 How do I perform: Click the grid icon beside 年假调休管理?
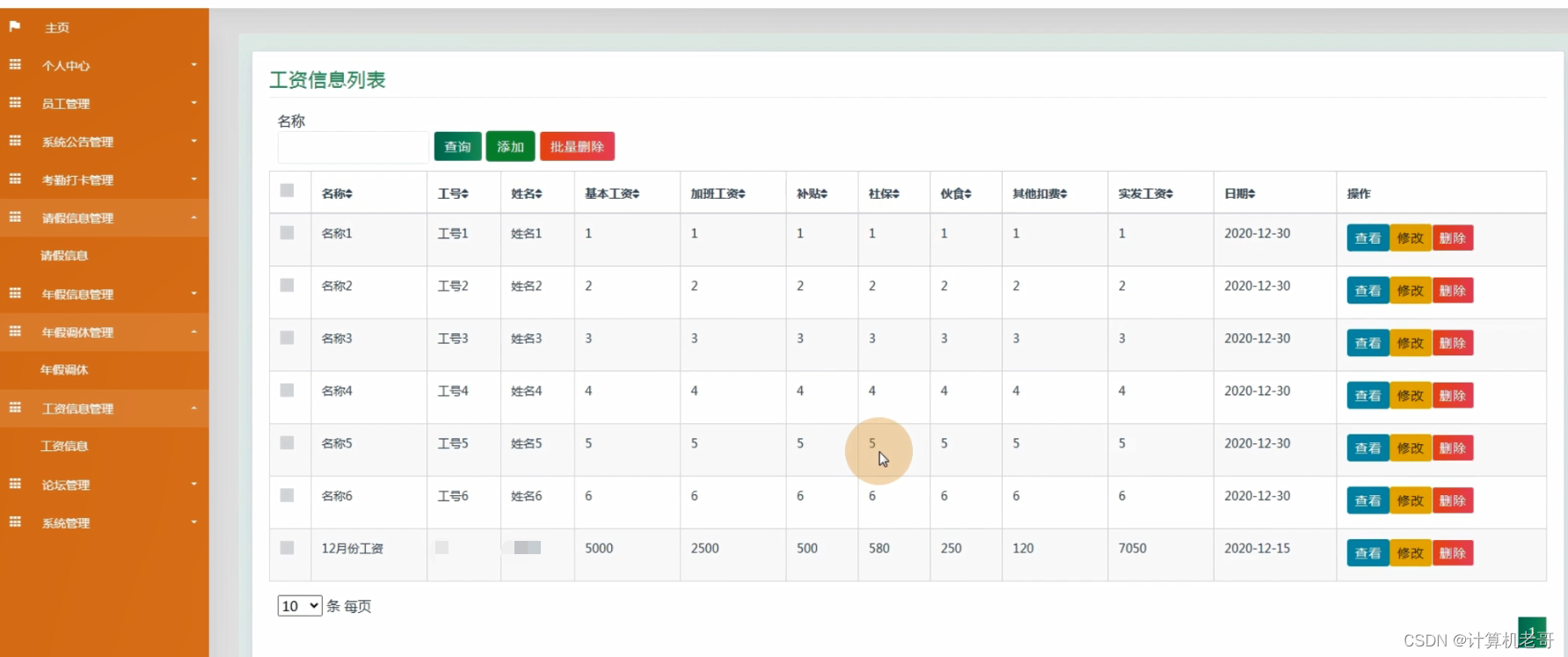(15, 332)
